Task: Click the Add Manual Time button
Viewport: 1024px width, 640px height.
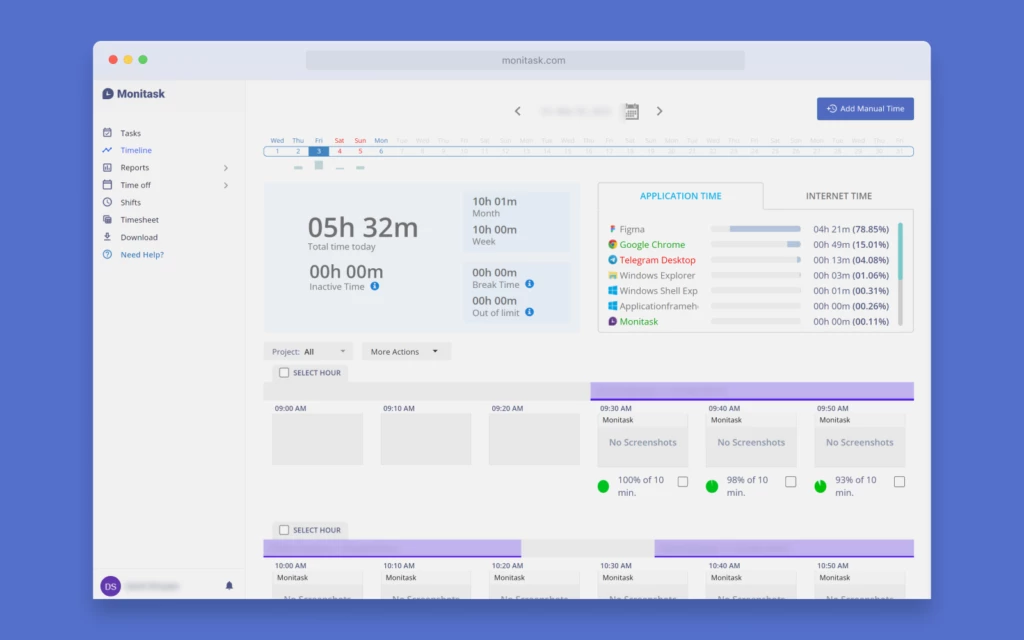Action: pos(864,108)
